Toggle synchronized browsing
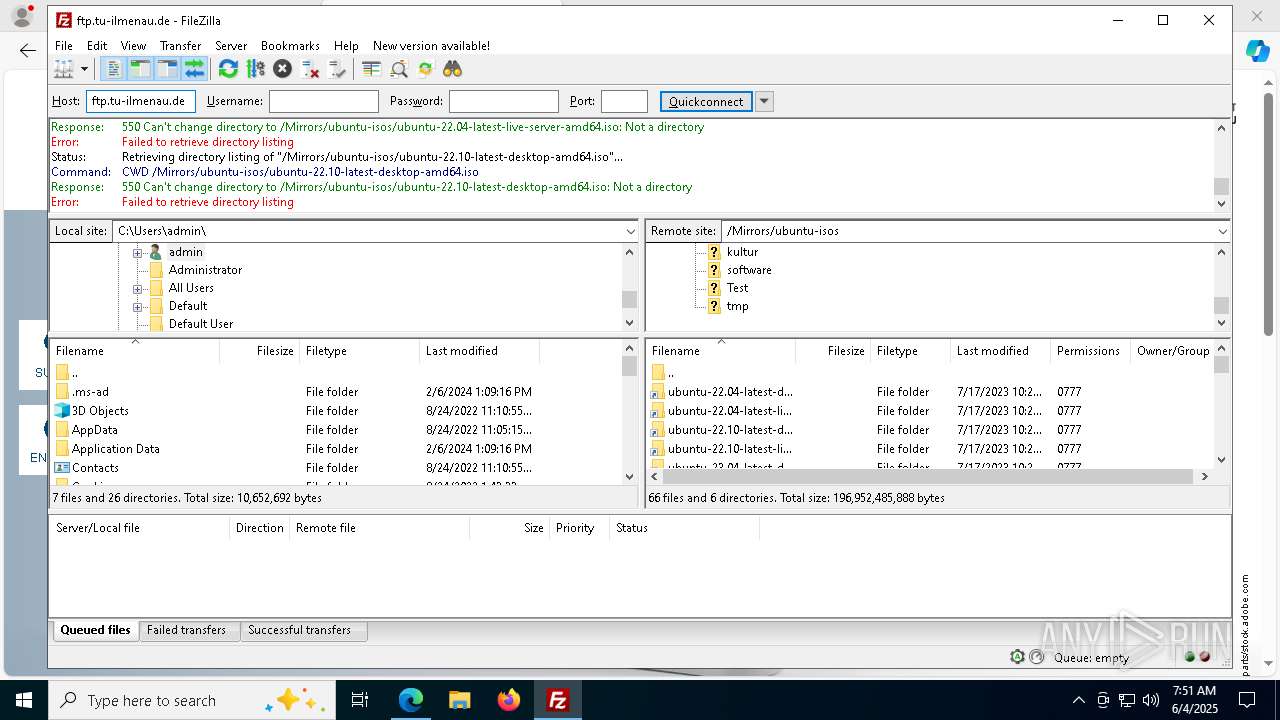Viewport: 1280px width, 720px height. 426,69
